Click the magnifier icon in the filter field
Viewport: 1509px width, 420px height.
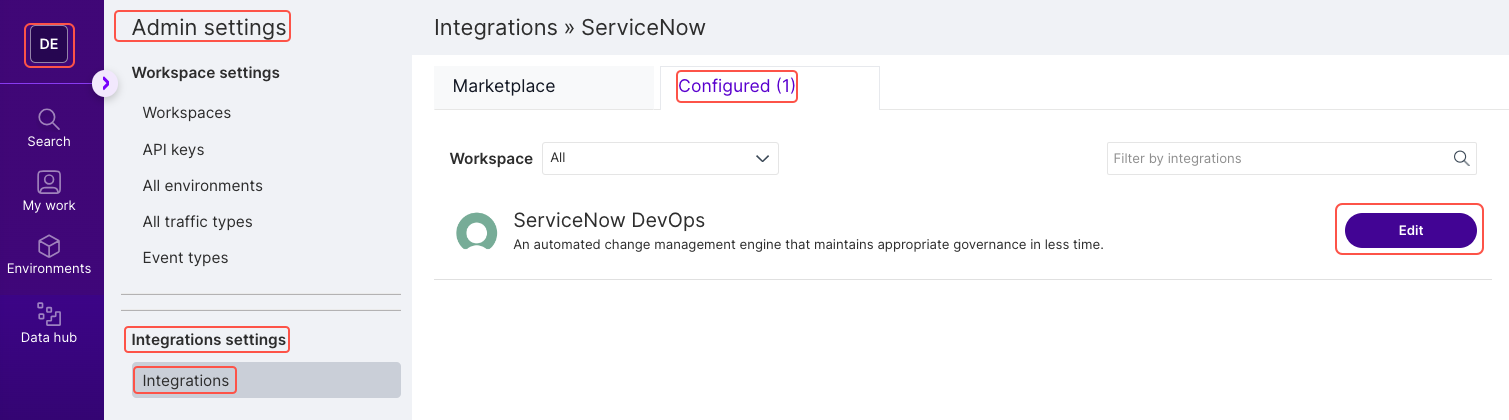click(1461, 158)
